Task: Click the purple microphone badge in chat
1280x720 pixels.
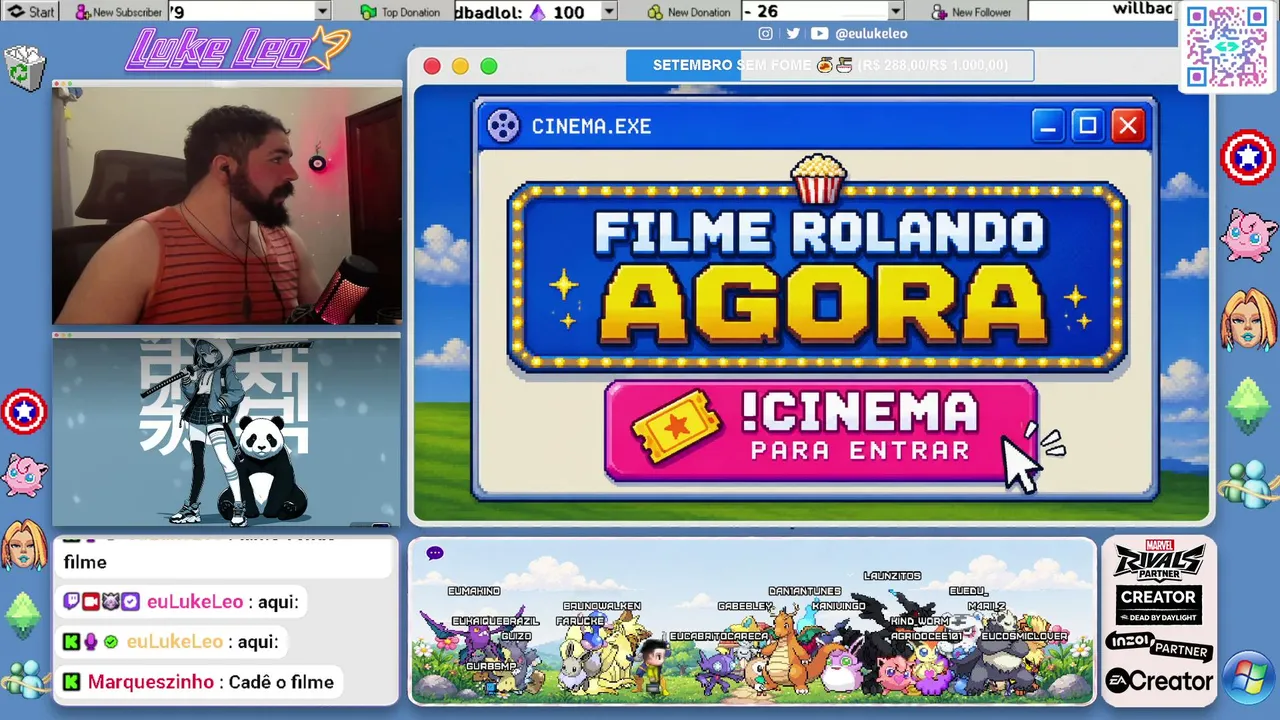Action: [x=90, y=642]
